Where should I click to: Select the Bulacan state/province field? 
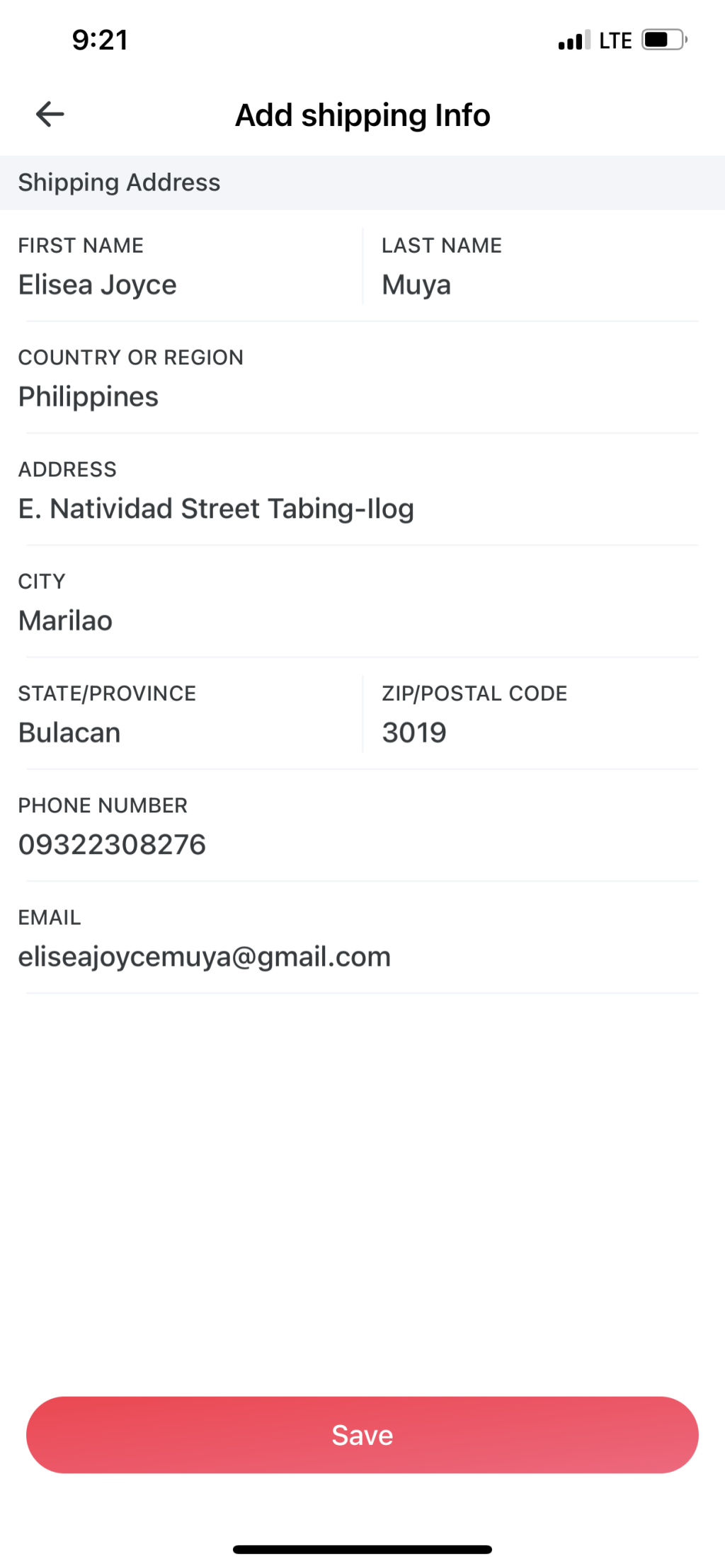69,732
